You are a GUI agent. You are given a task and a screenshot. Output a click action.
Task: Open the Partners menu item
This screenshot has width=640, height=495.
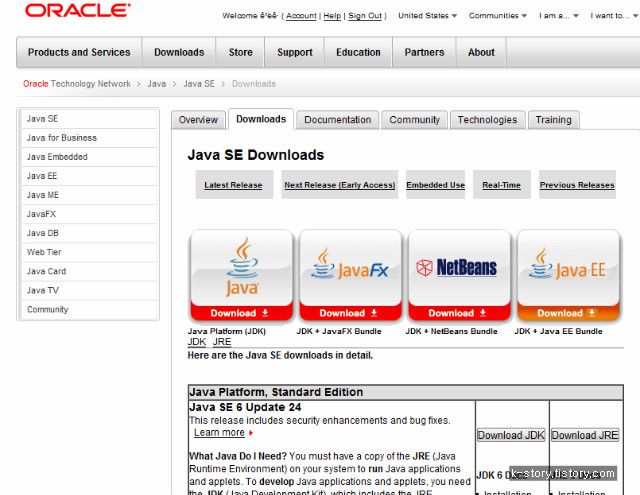coord(424,52)
